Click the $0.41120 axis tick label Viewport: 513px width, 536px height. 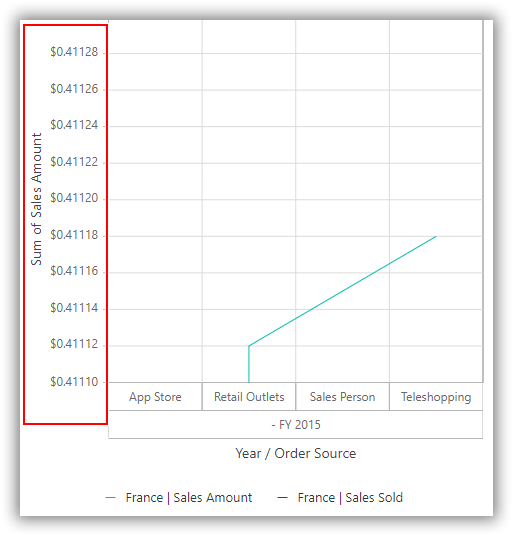pos(74,198)
